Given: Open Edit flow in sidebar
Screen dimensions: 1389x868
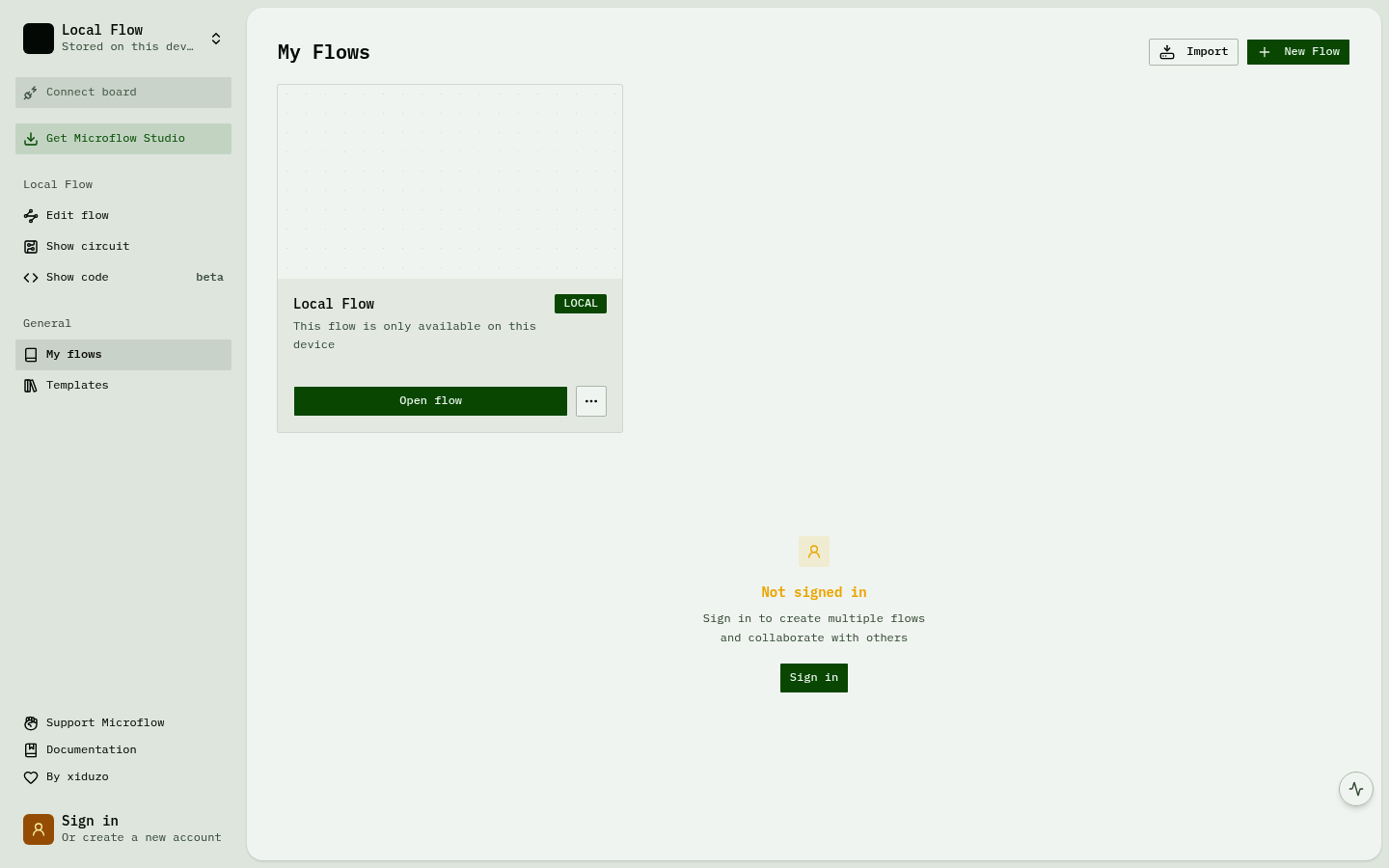Looking at the screenshot, I should point(123,216).
